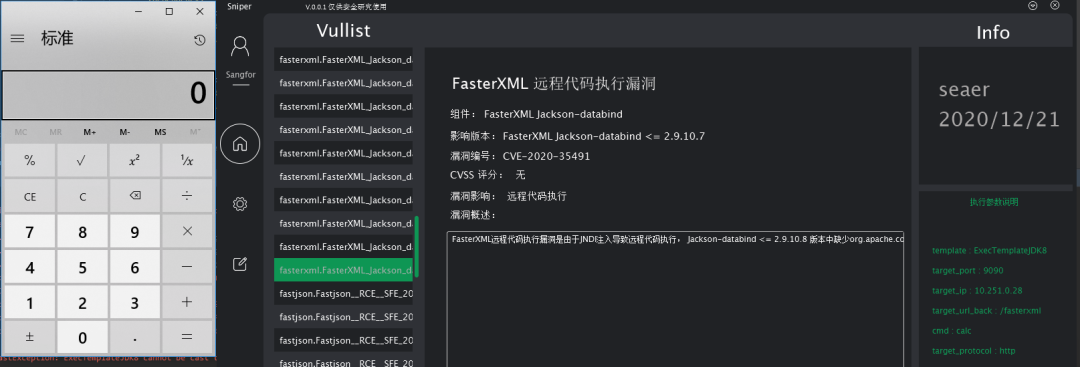Click the MS memory store button
1080x367 pixels.
coord(160,132)
